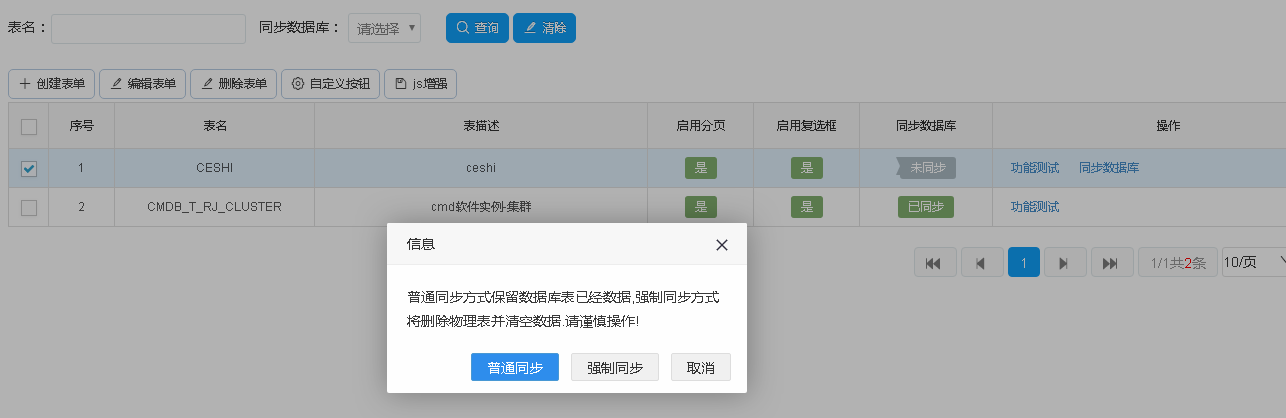This screenshot has height=418, width=1286.
Task: Click the 清除 clear button
Action: [544, 28]
